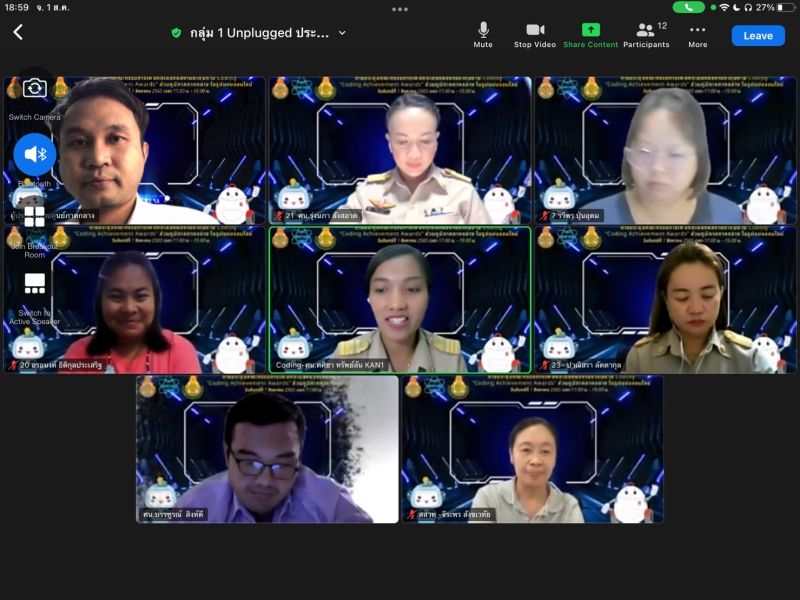This screenshot has height=600, width=800.
Task: Tap the Wi-Fi status icon
Action: 724,8
